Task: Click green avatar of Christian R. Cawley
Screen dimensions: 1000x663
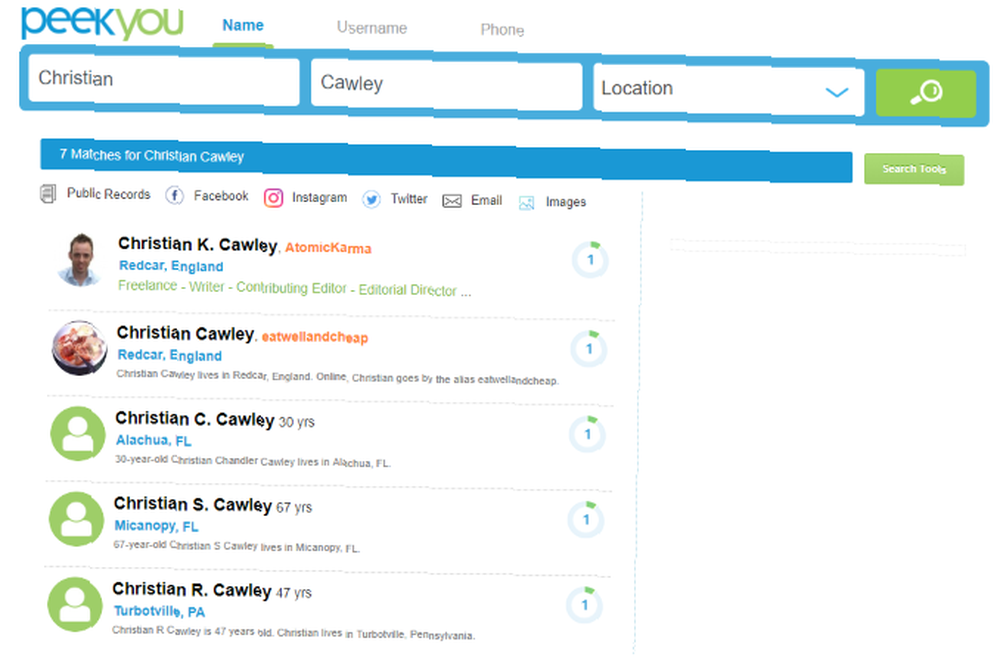Action: (x=75, y=604)
